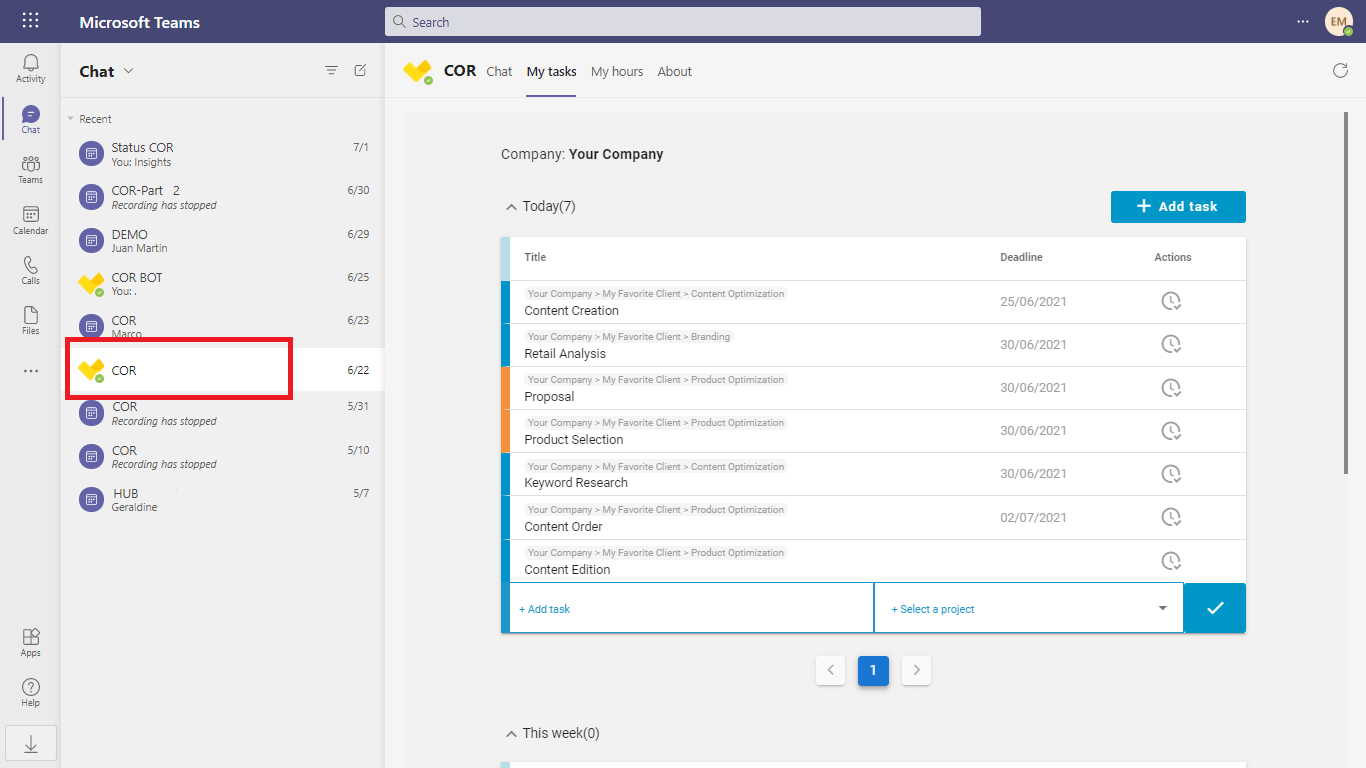Image resolution: width=1366 pixels, height=768 pixels.
Task: Click the 25/06/2021 deadline cell
Action: (x=1033, y=302)
